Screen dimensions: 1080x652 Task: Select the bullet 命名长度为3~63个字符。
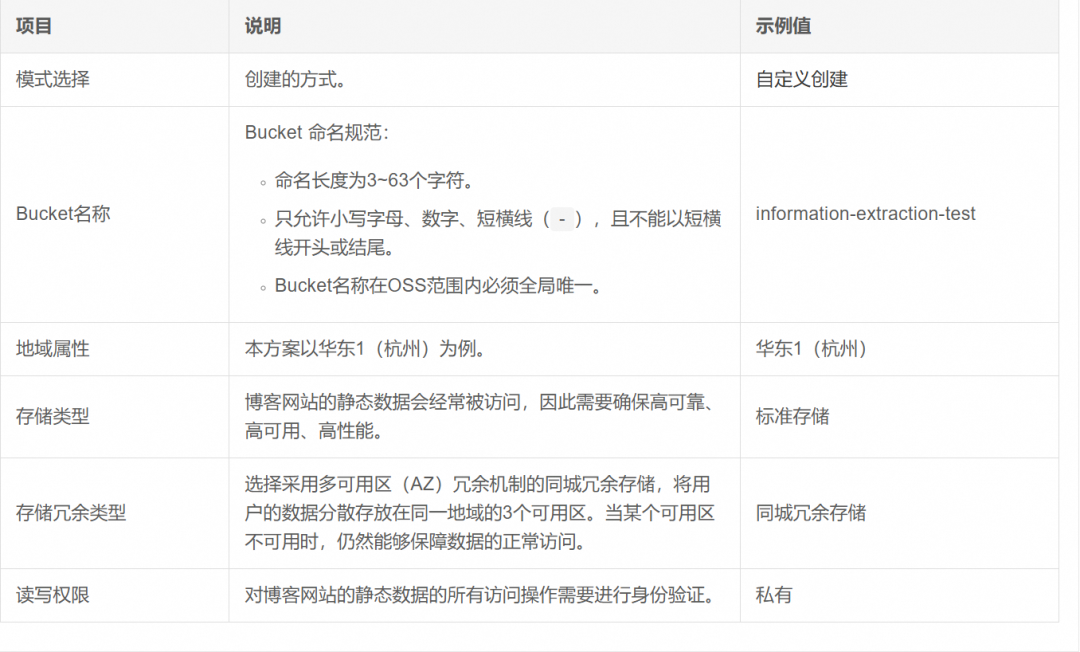pos(375,180)
